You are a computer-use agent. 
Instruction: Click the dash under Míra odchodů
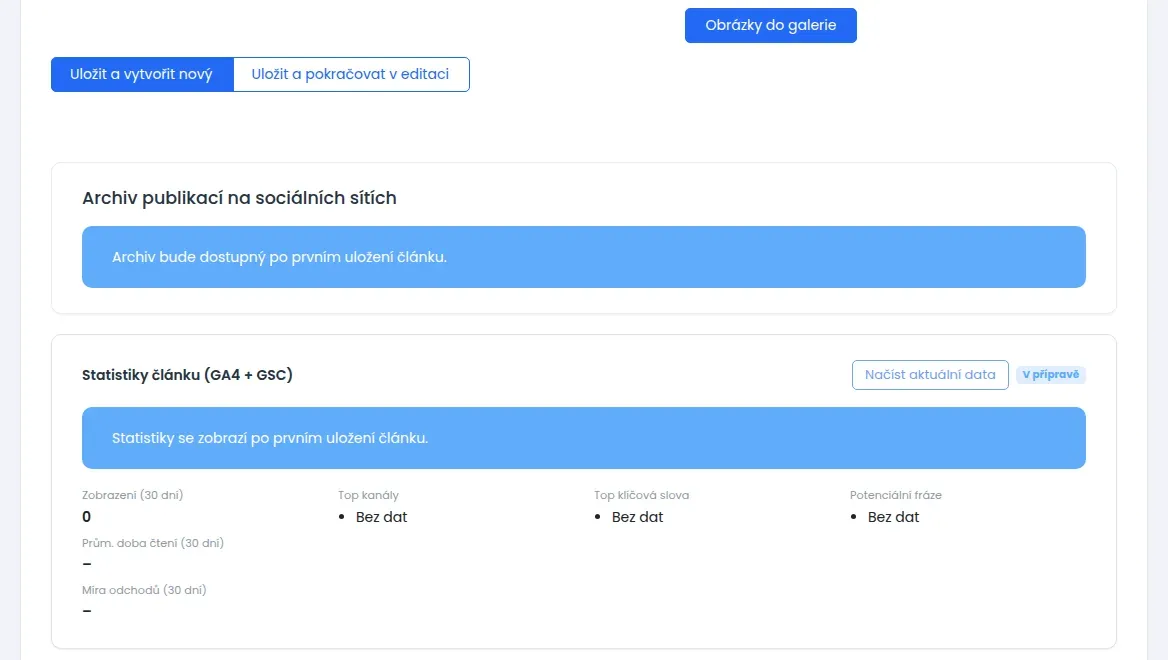point(87,611)
